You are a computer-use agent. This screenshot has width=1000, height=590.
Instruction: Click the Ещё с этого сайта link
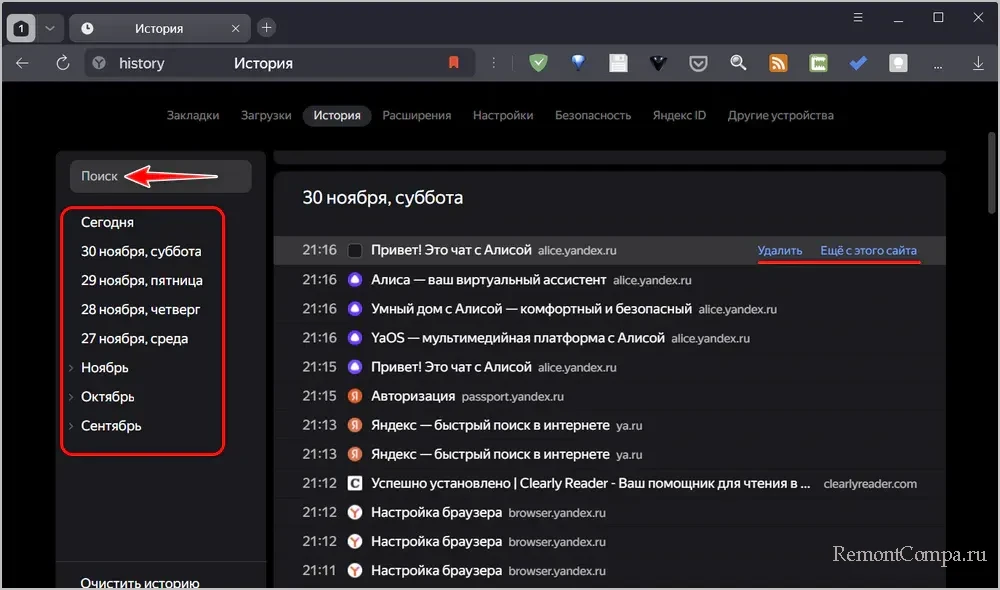click(868, 251)
